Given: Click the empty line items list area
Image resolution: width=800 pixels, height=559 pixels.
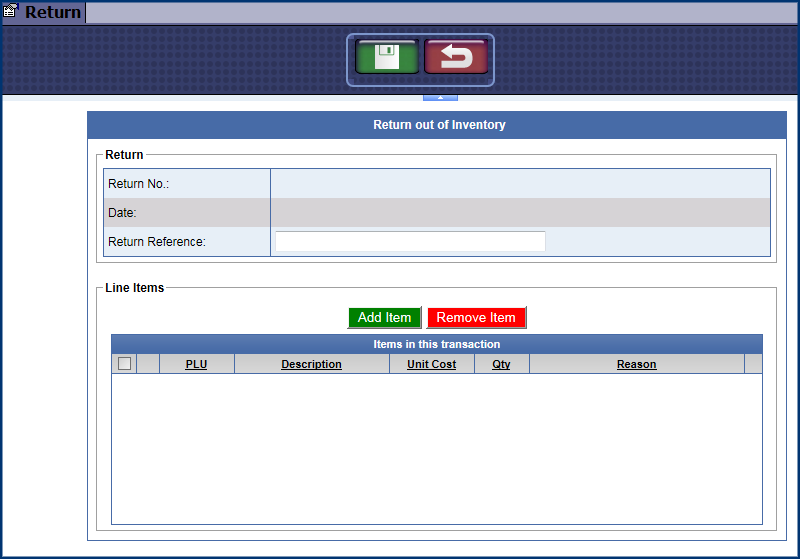Looking at the screenshot, I should 436,447.
